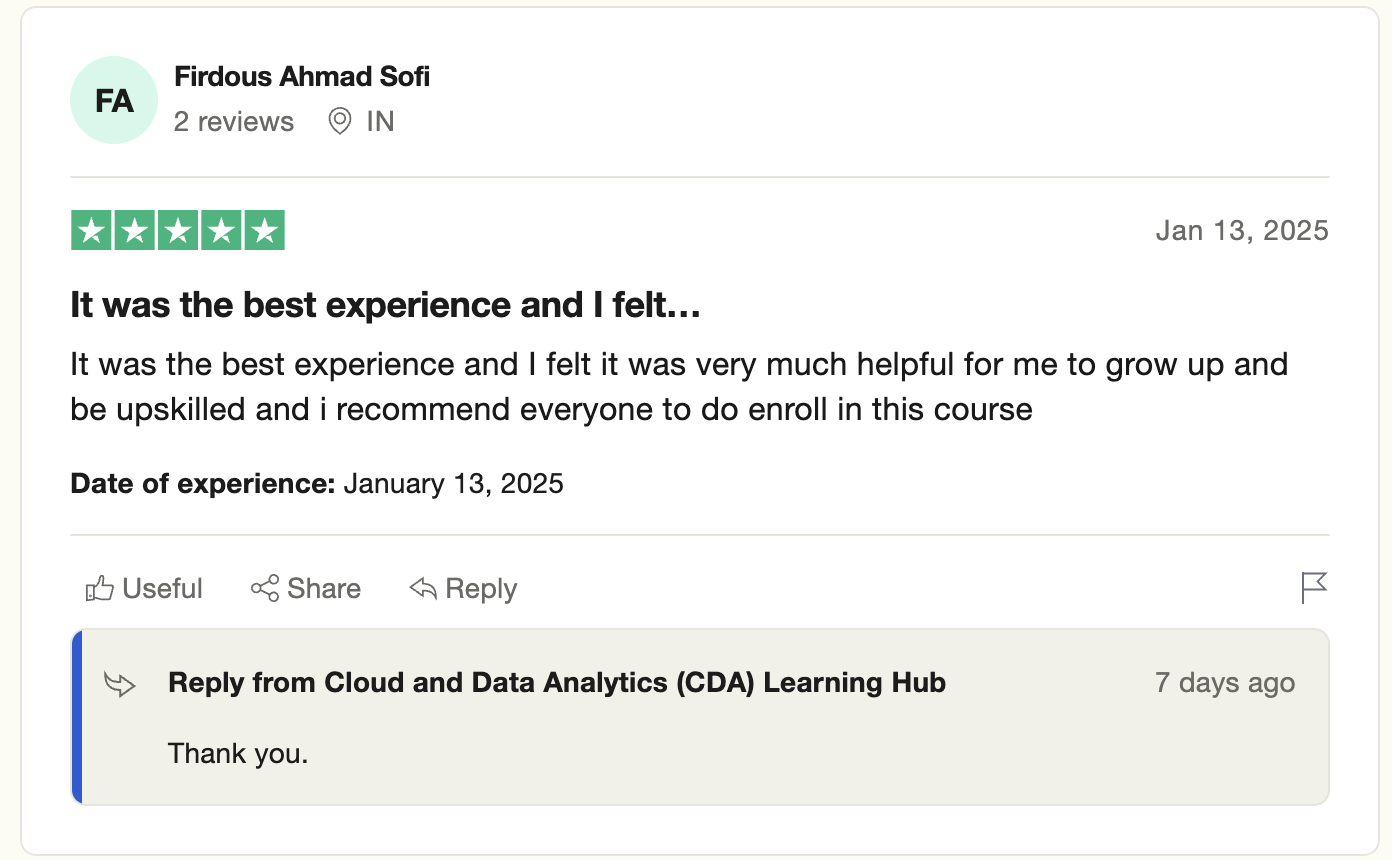Viewport: 1392px width, 860px height.
Task: Click the Jan 13, 2025 review date
Action: coord(1242,231)
